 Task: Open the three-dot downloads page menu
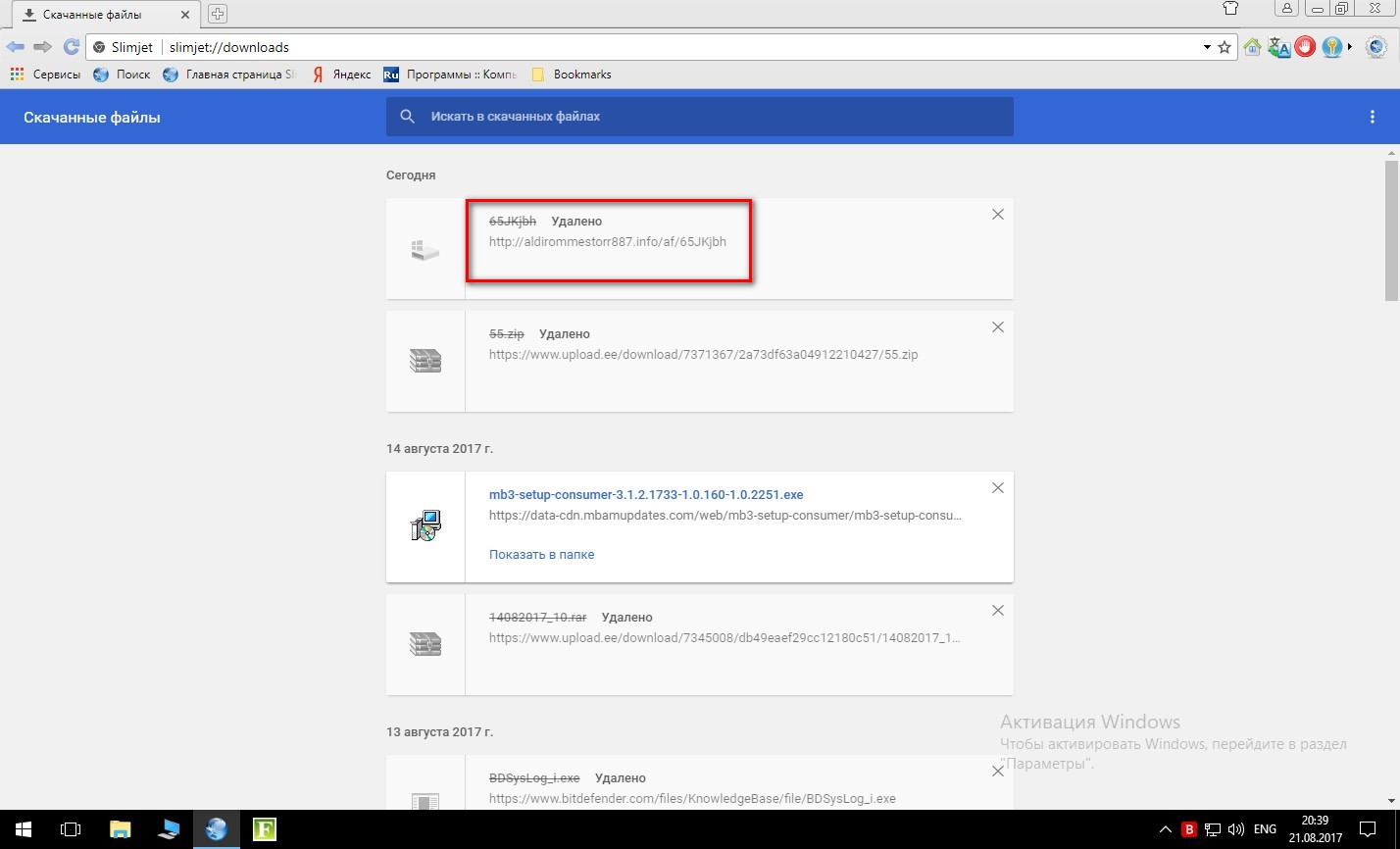point(1372,118)
